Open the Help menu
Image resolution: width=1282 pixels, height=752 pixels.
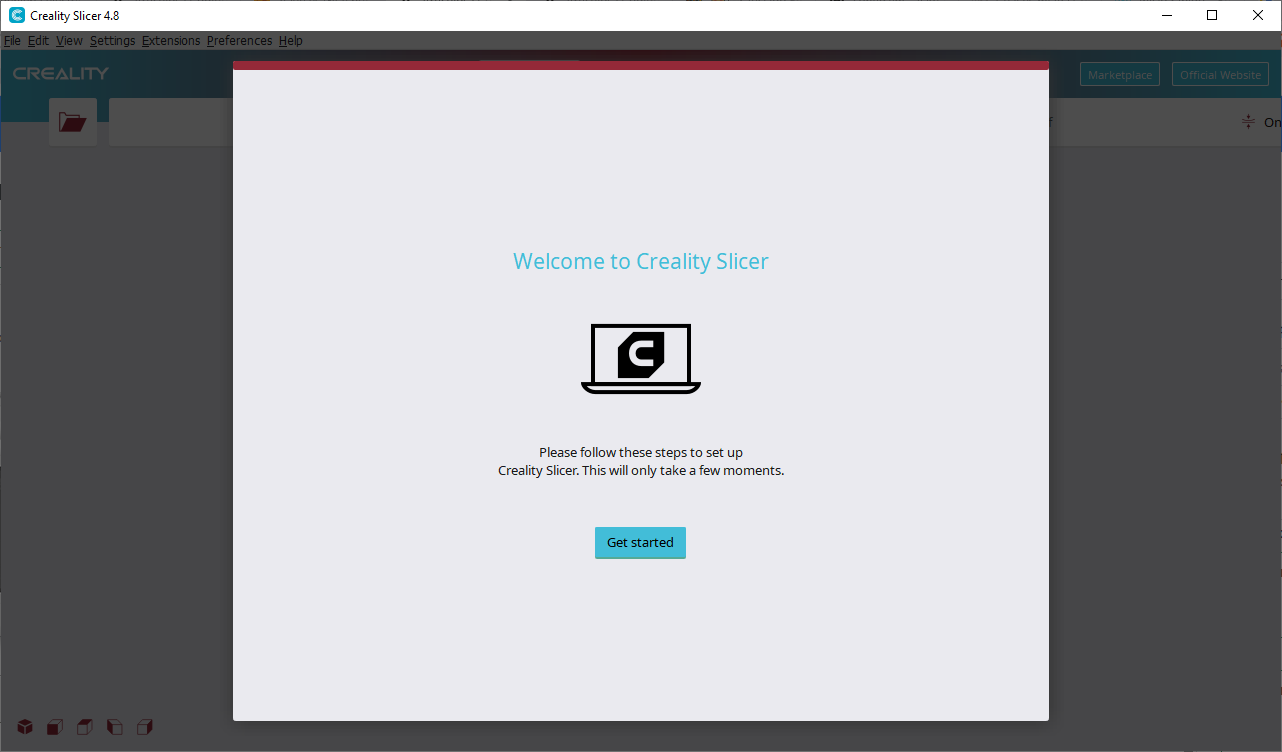tap(290, 41)
